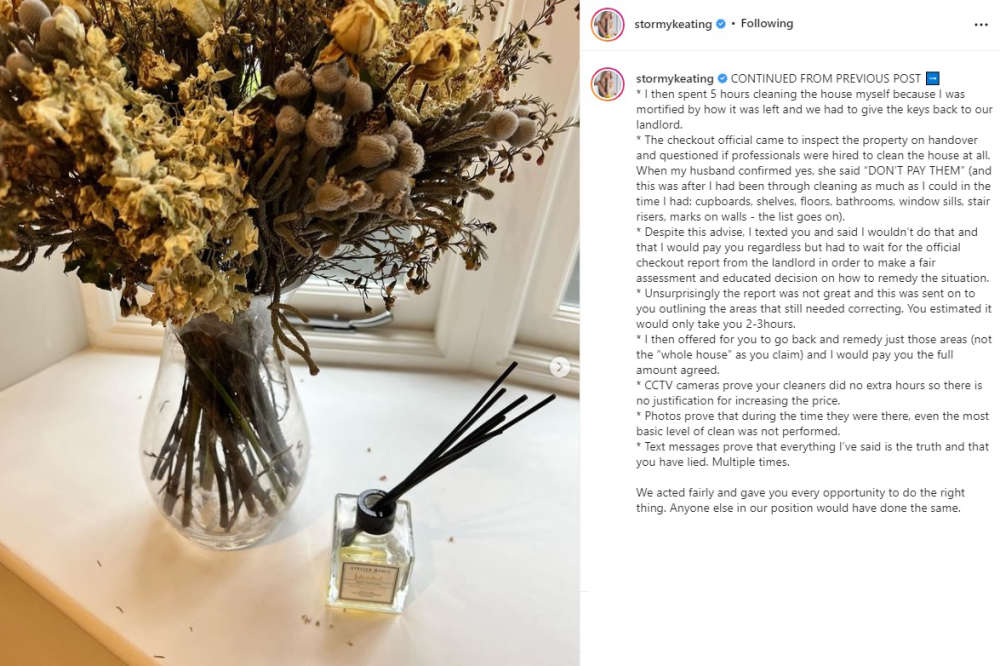Screen dimensions: 1000x666
Task: Click the verified badge beside header username
Action: click(x=721, y=24)
